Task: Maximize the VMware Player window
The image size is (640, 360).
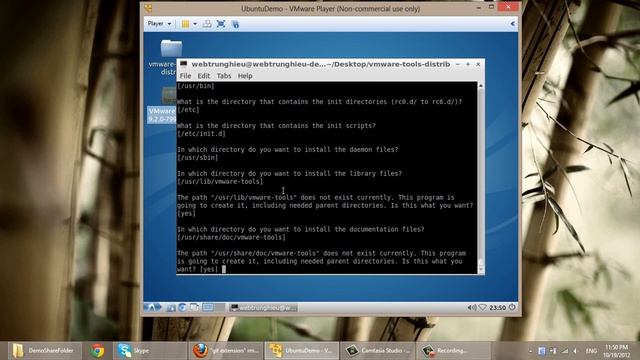Action: click(x=491, y=7)
